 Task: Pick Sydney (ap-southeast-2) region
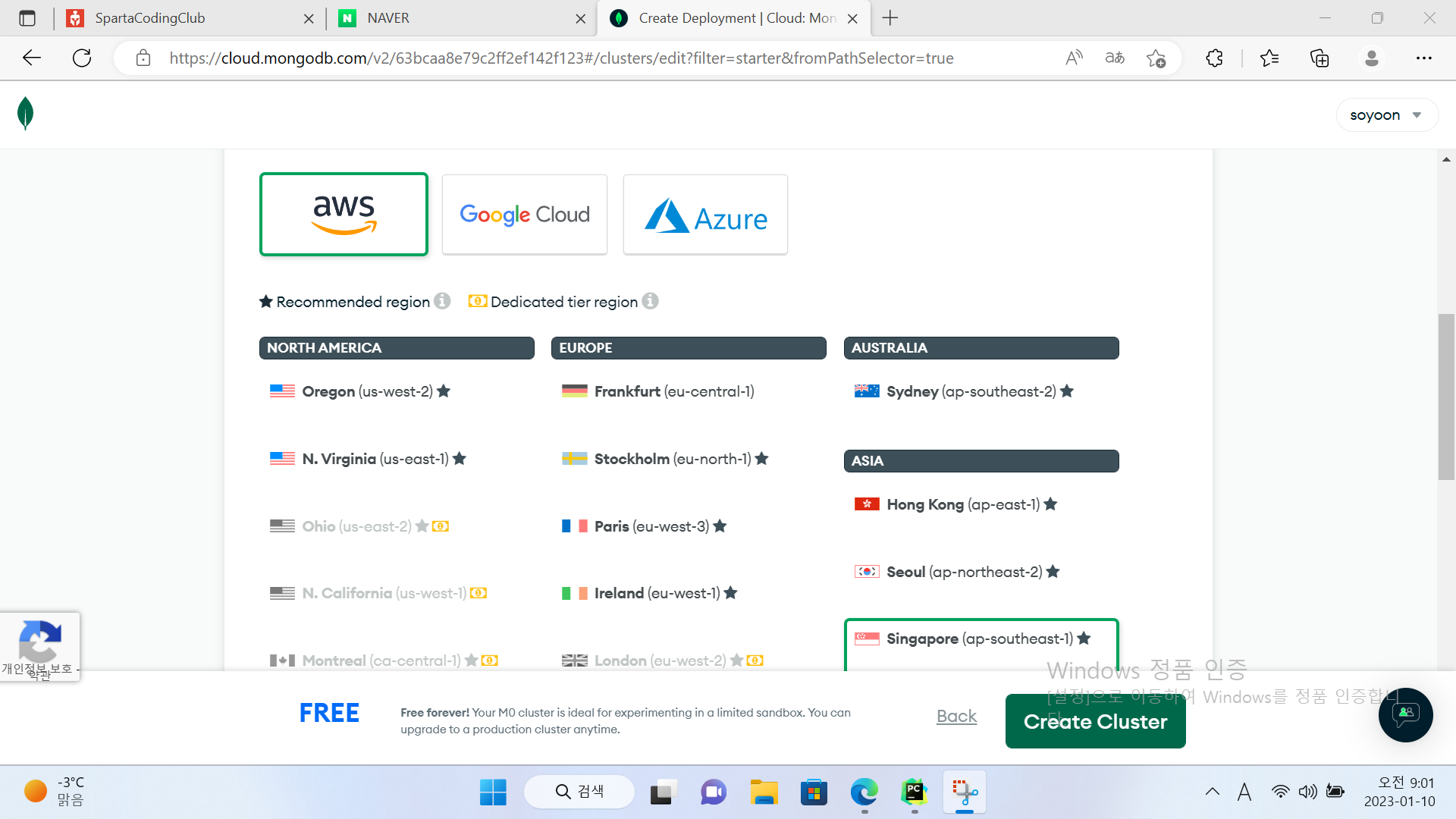(964, 391)
